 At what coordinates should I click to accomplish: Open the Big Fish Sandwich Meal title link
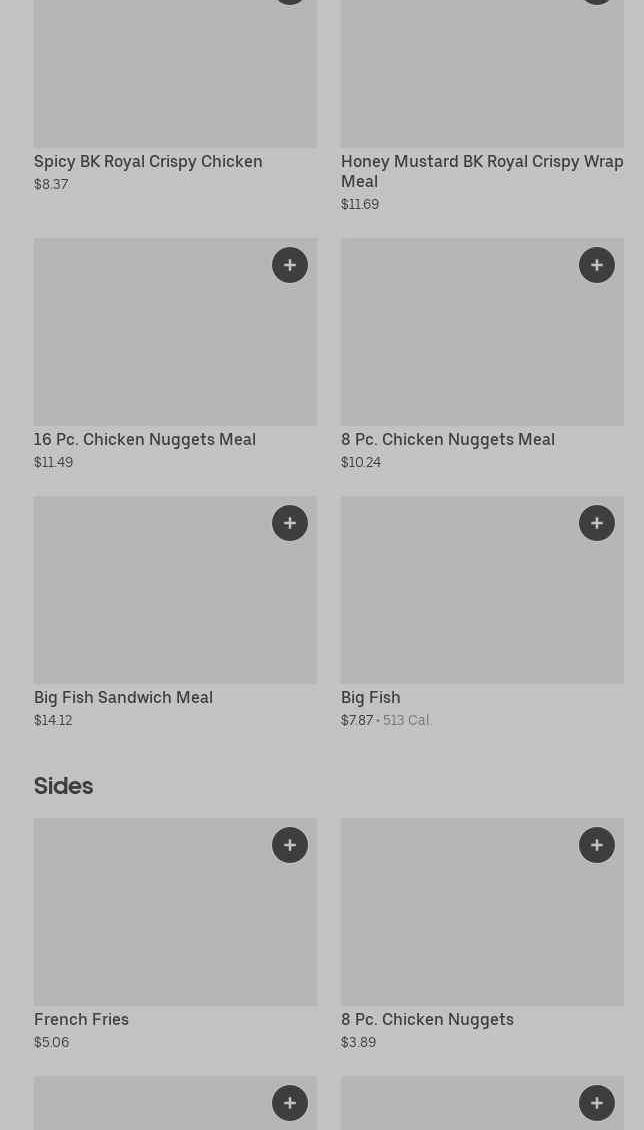coord(123,698)
